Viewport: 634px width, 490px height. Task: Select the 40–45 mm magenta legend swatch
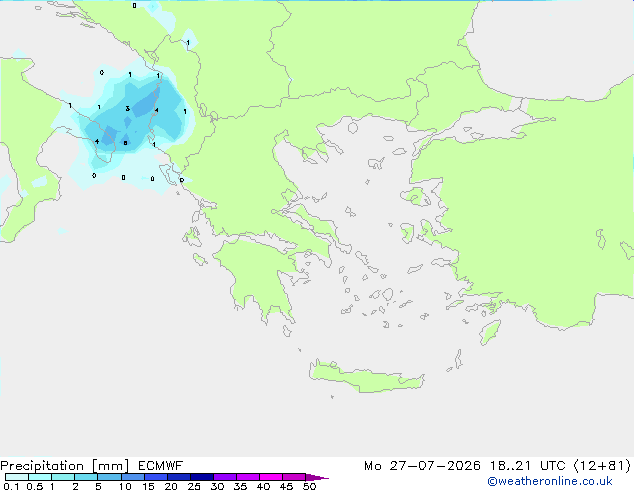[x=271, y=477]
